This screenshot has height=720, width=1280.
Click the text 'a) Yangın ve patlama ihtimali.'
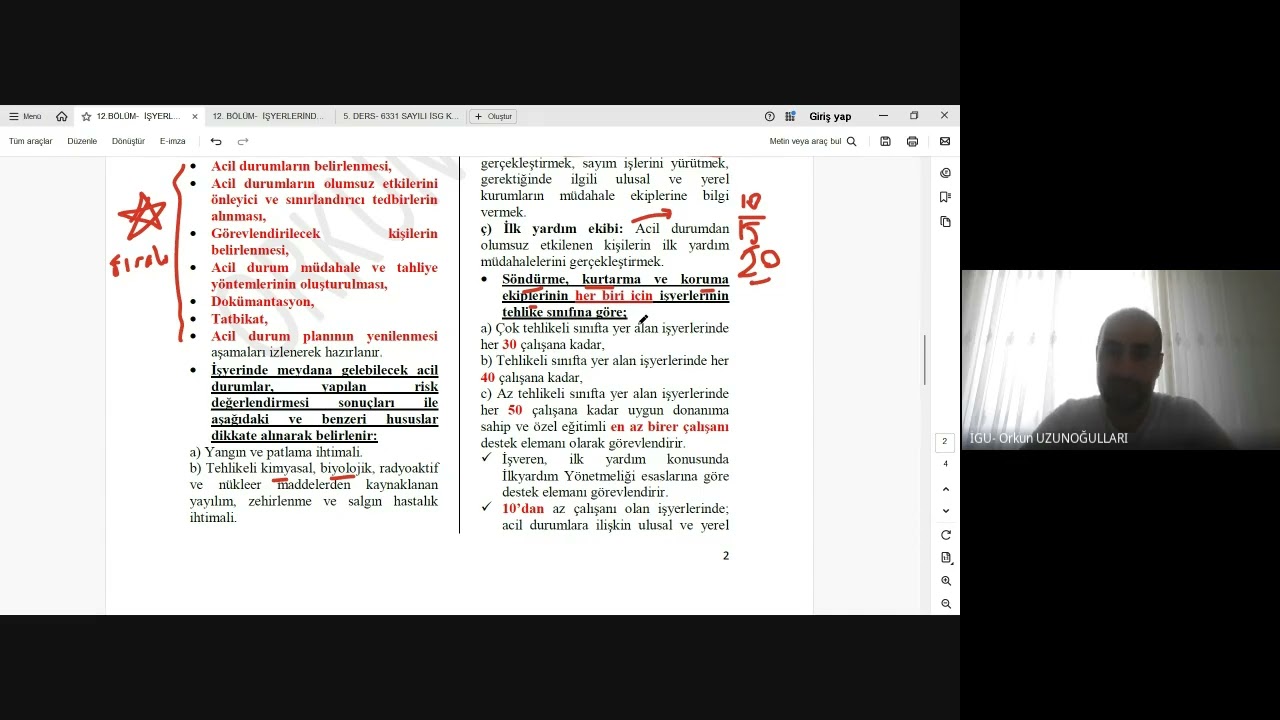(x=276, y=452)
